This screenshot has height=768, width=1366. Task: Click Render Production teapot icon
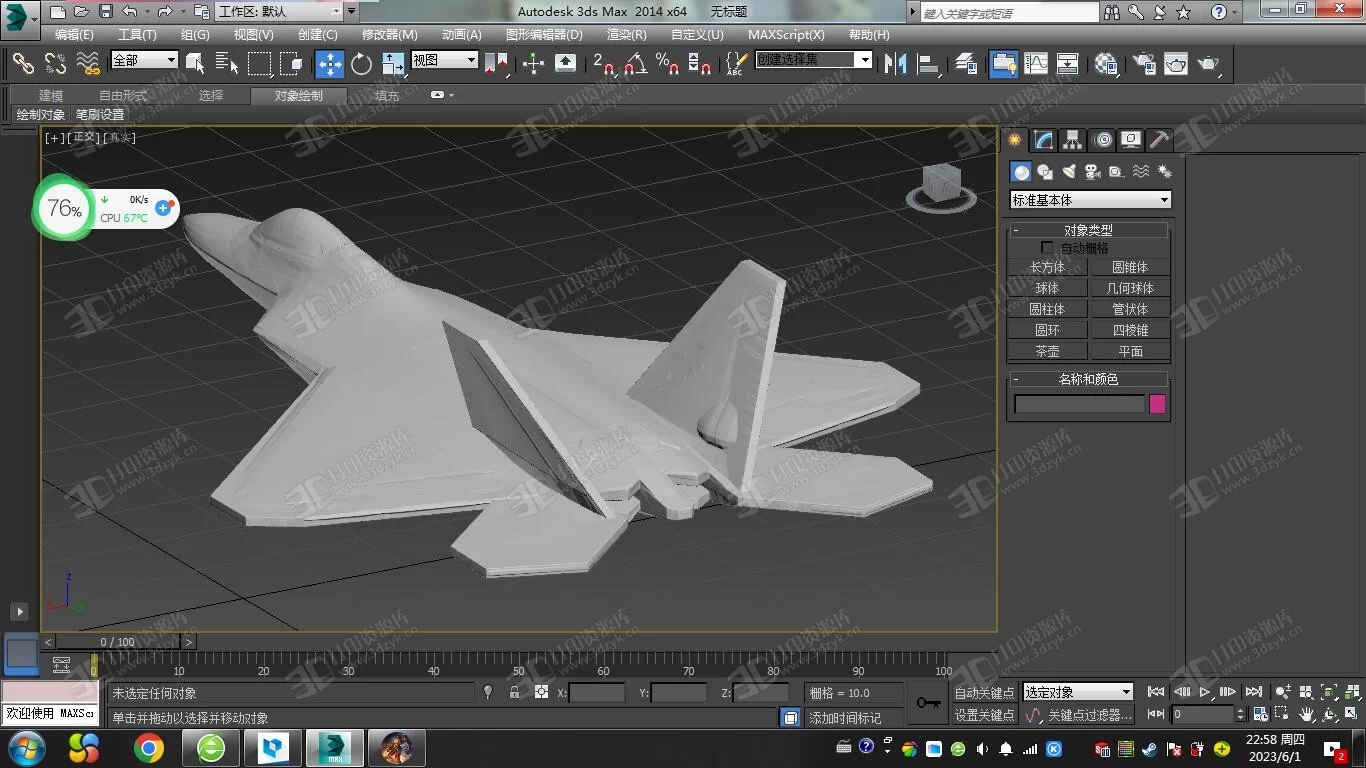pyautogui.click(x=1209, y=63)
